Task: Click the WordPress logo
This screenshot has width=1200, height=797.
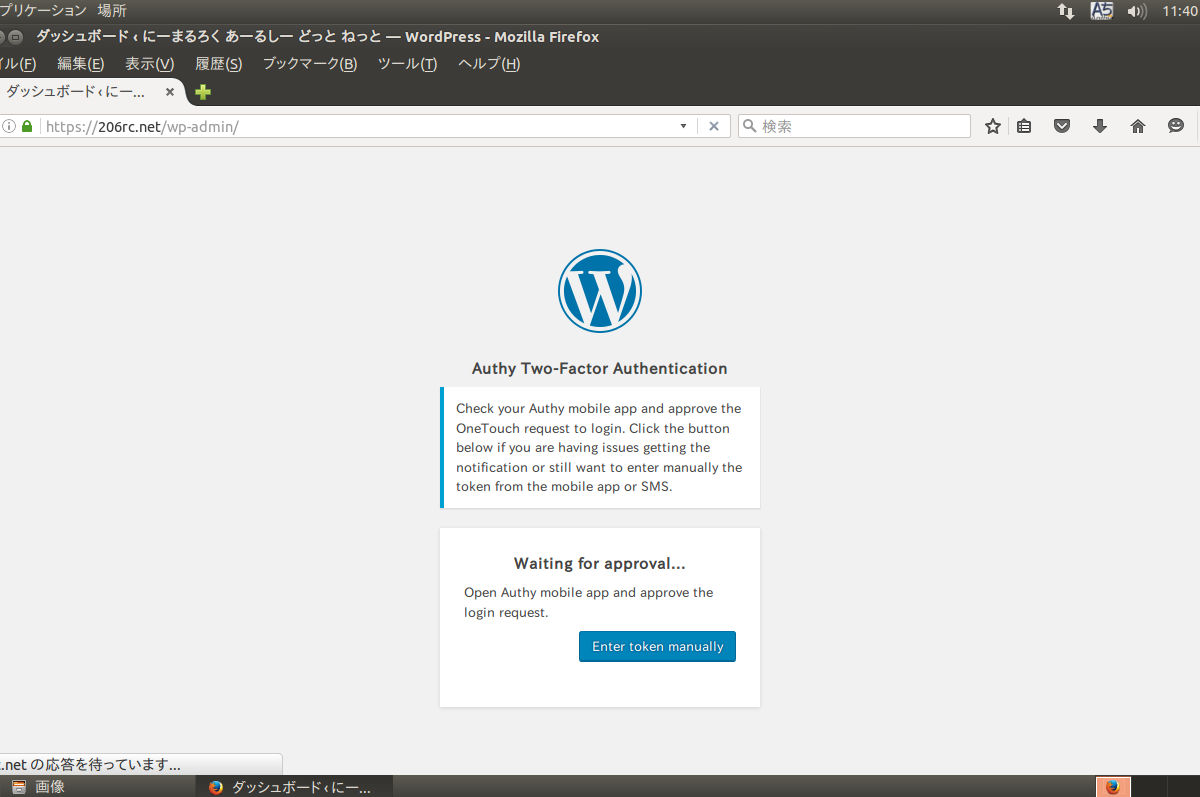Action: point(600,291)
